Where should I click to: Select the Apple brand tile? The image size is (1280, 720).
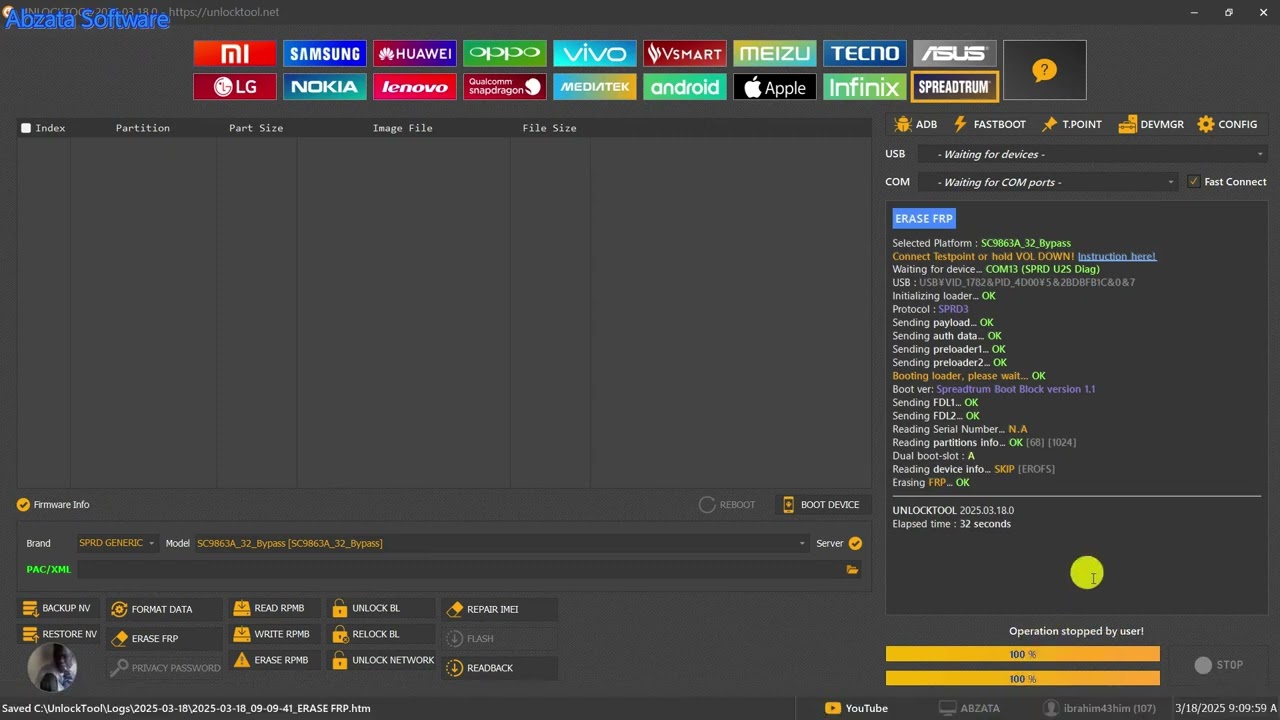[x=775, y=87]
